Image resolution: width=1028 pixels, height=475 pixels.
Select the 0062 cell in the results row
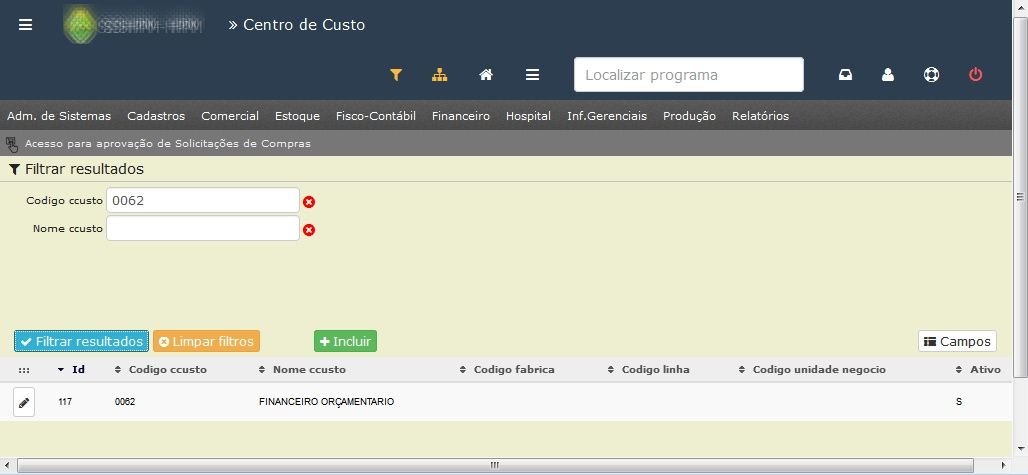click(125, 402)
